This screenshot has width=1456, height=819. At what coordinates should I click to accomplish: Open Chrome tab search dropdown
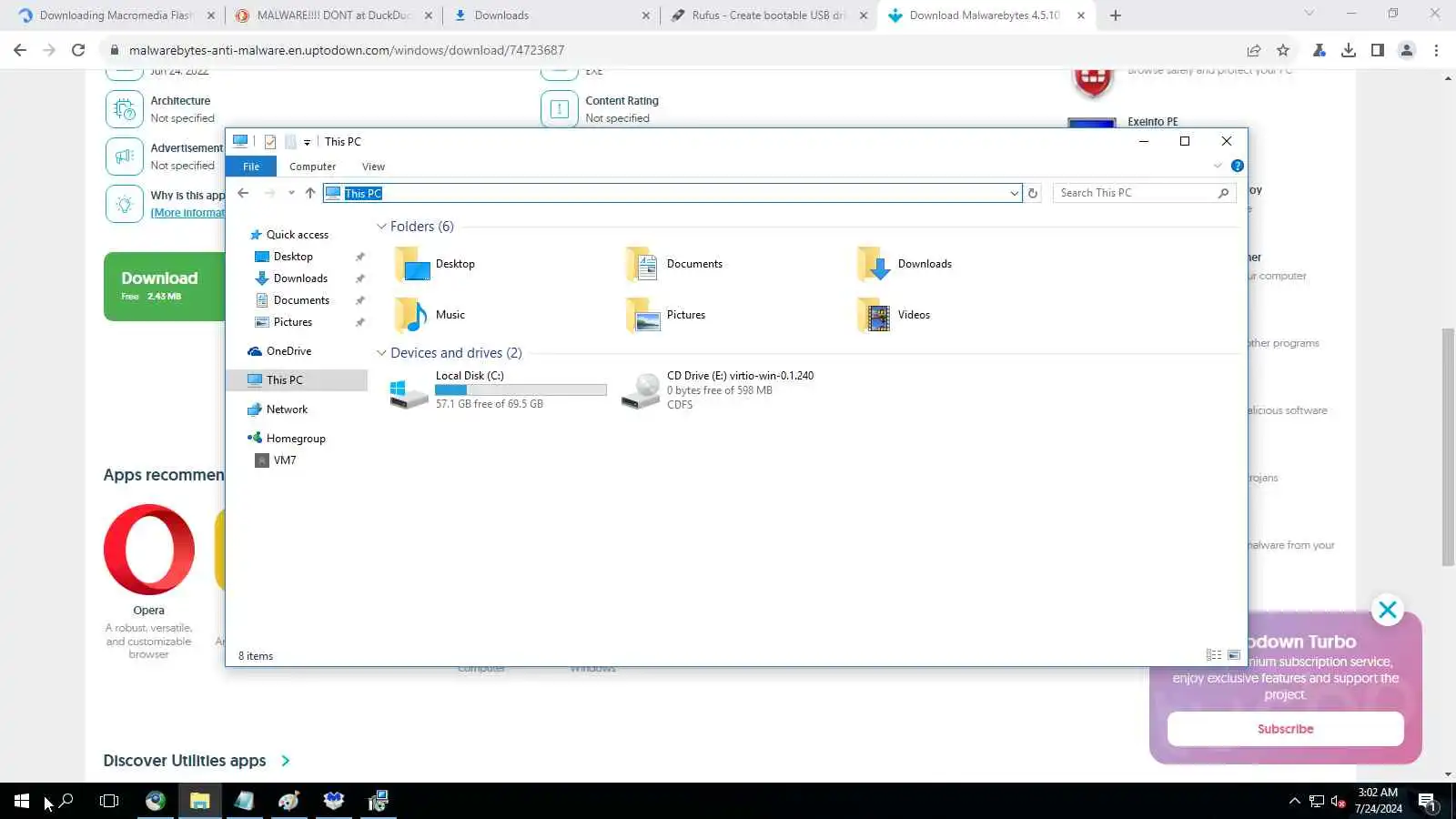point(1309,14)
